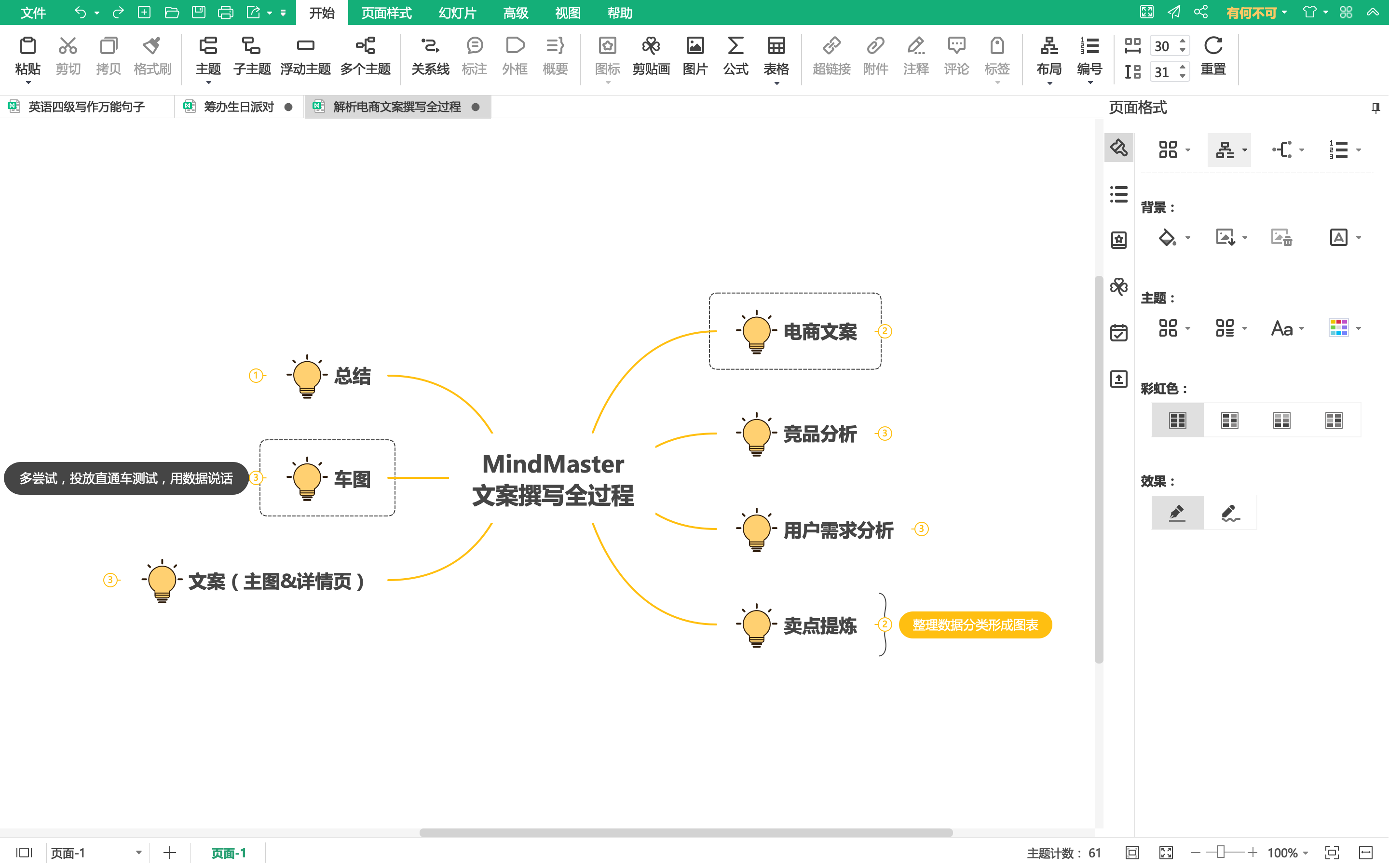The image size is (1389, 868).
Task: Select the 电商文案 topic node
Action: coord(795,331)
